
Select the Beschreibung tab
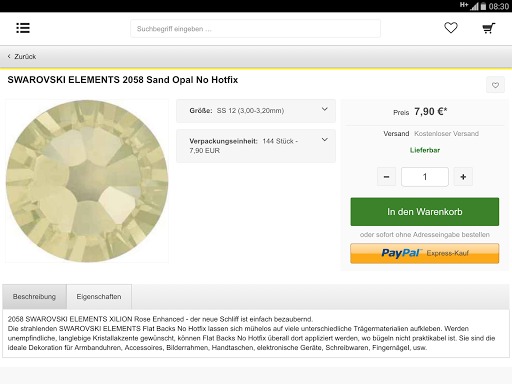[x=34, y=297]
